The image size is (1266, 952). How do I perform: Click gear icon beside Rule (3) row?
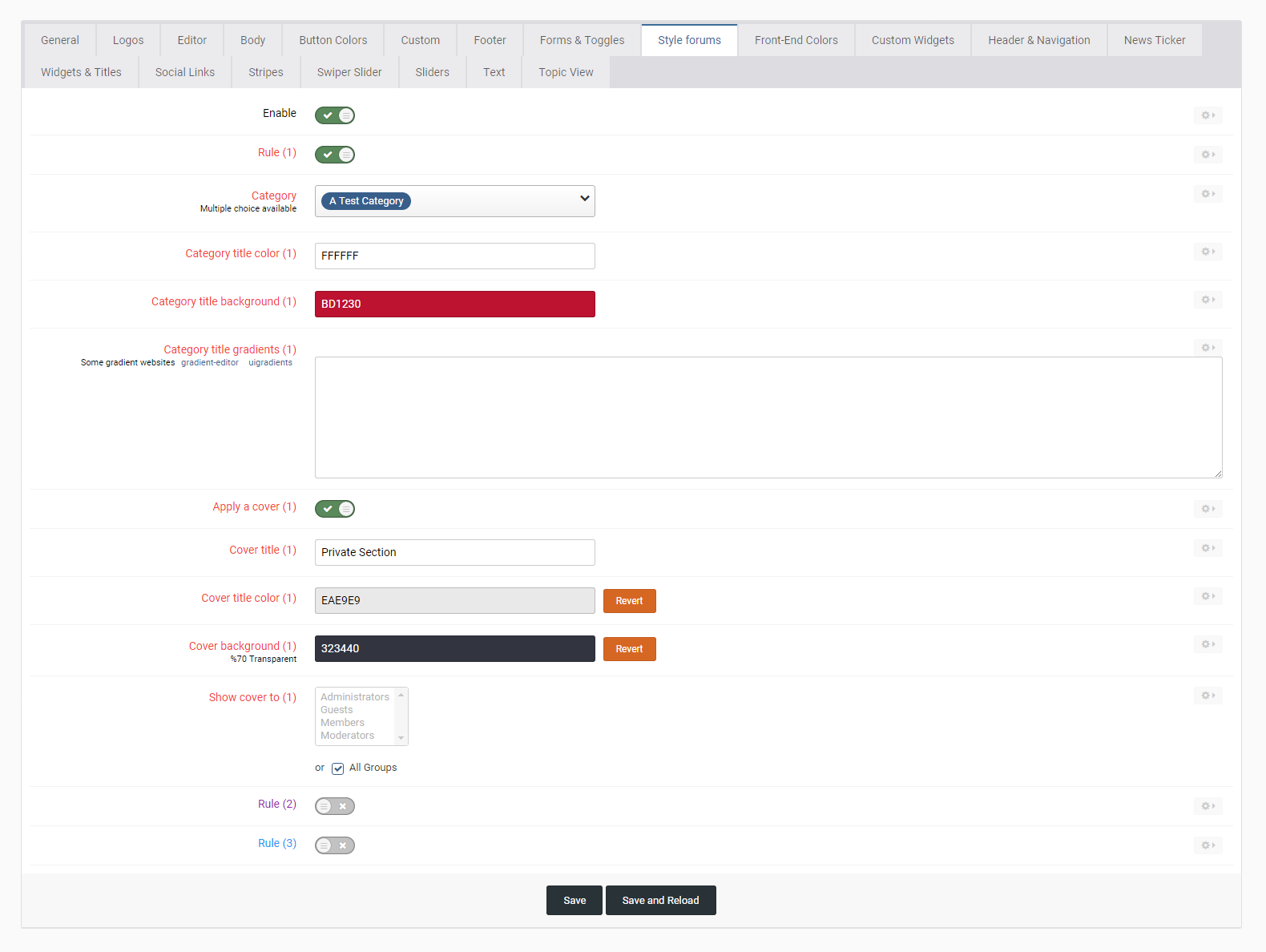click(x=1208, y=845)
